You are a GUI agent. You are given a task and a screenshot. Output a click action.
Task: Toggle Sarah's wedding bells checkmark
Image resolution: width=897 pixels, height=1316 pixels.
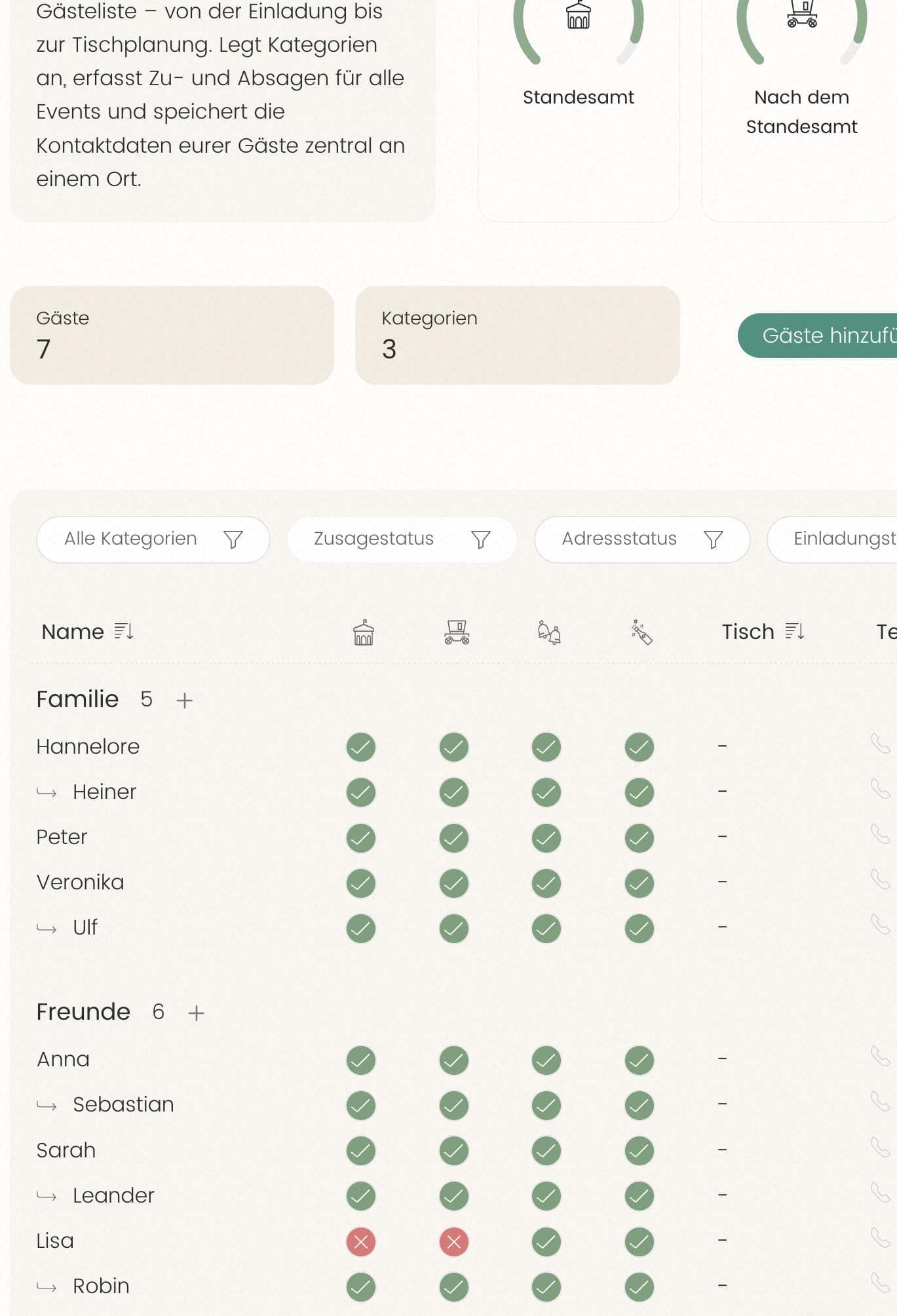(x=546, y=1151)
